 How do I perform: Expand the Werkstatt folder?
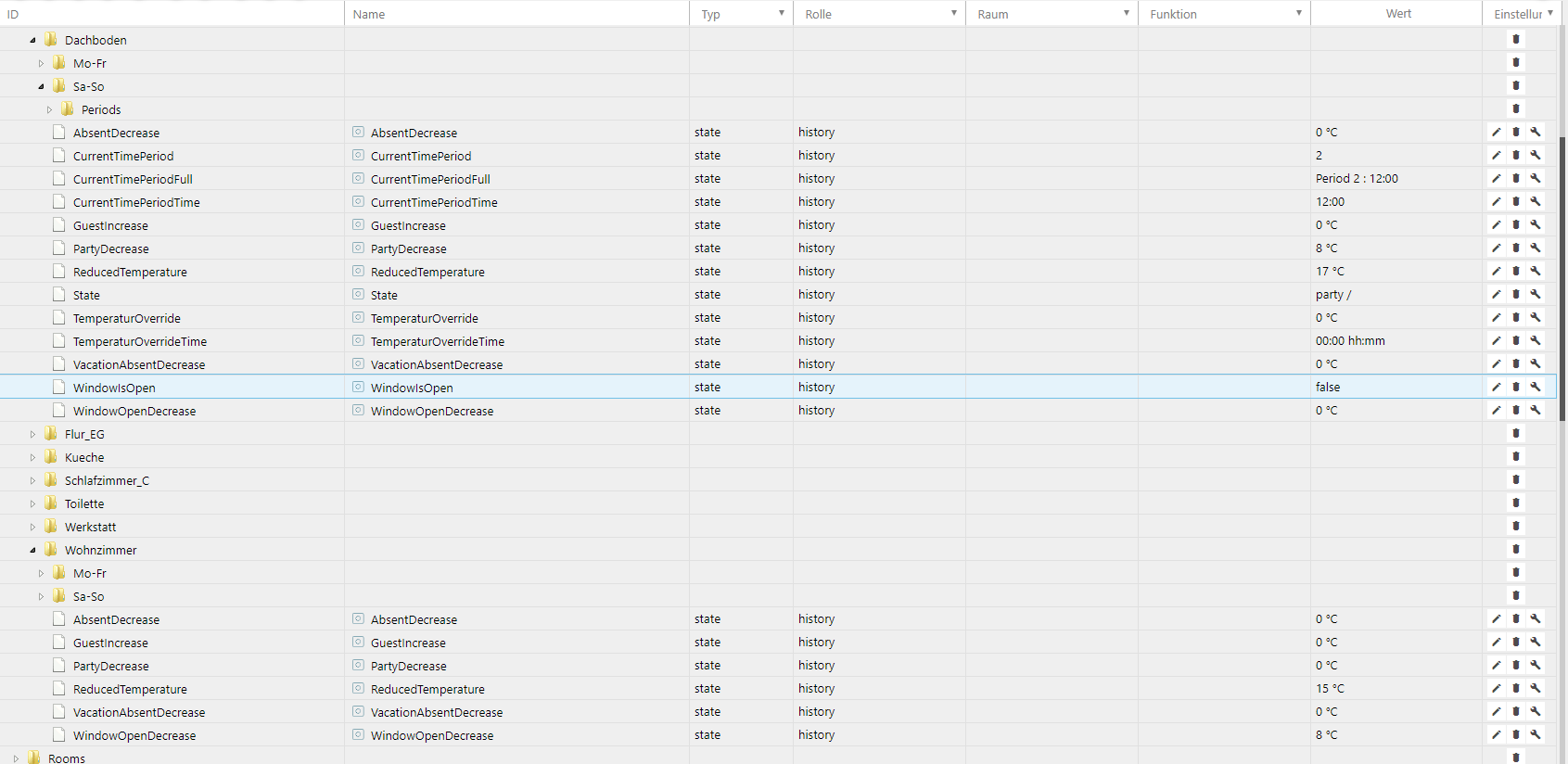click(x=32, y=527)
